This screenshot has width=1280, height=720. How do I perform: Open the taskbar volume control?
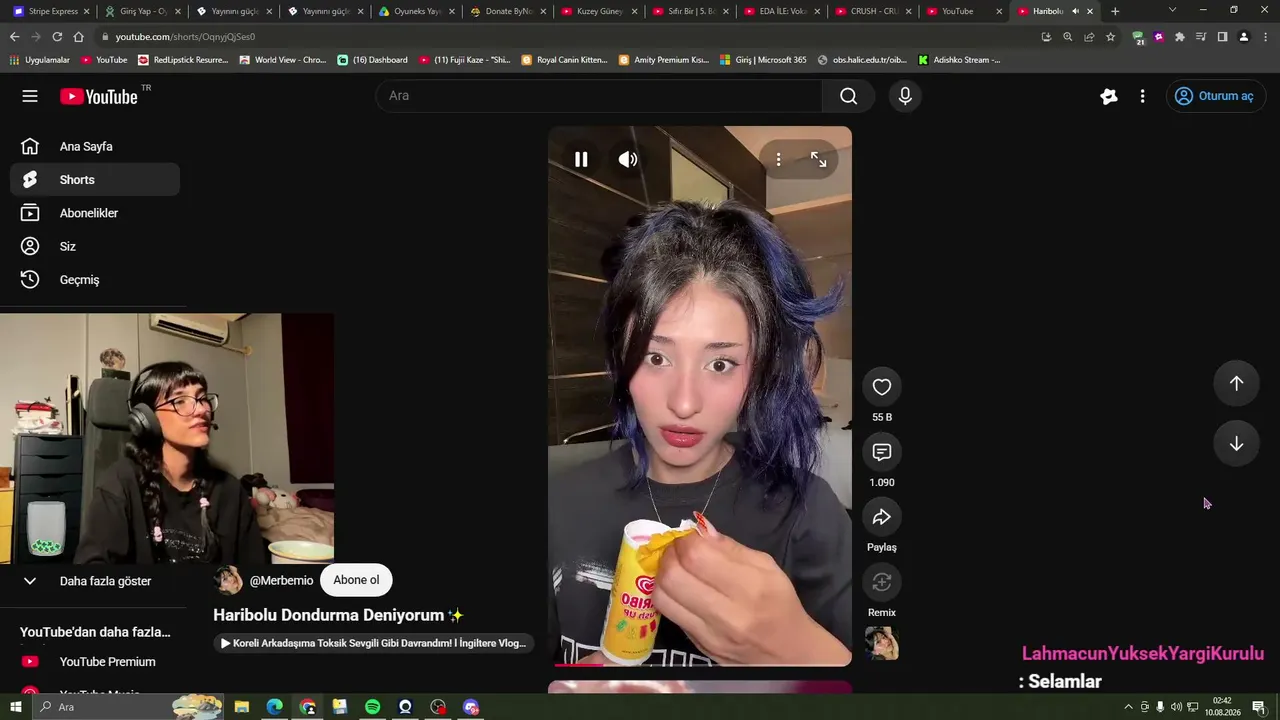tap(1176, 707)
